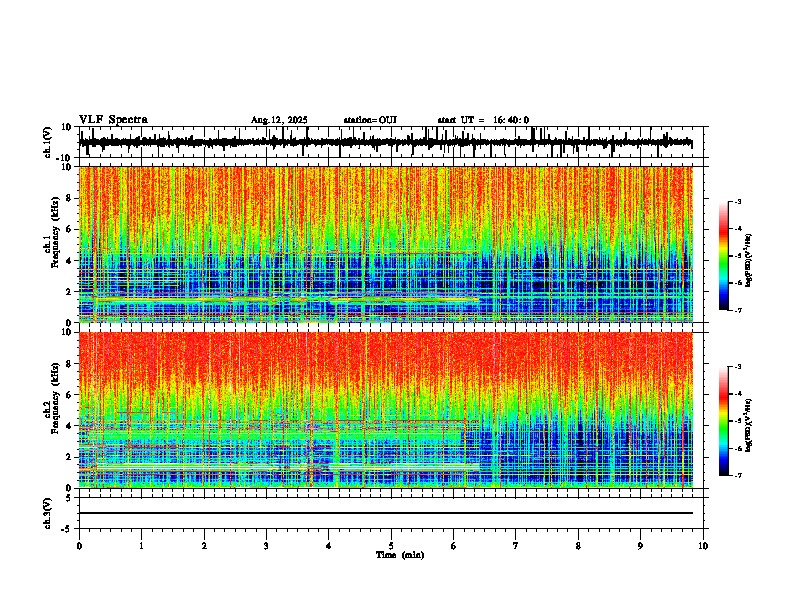Click the time axis tick label "2"
Screen dimensions: 792x612
tap(204, 546)
